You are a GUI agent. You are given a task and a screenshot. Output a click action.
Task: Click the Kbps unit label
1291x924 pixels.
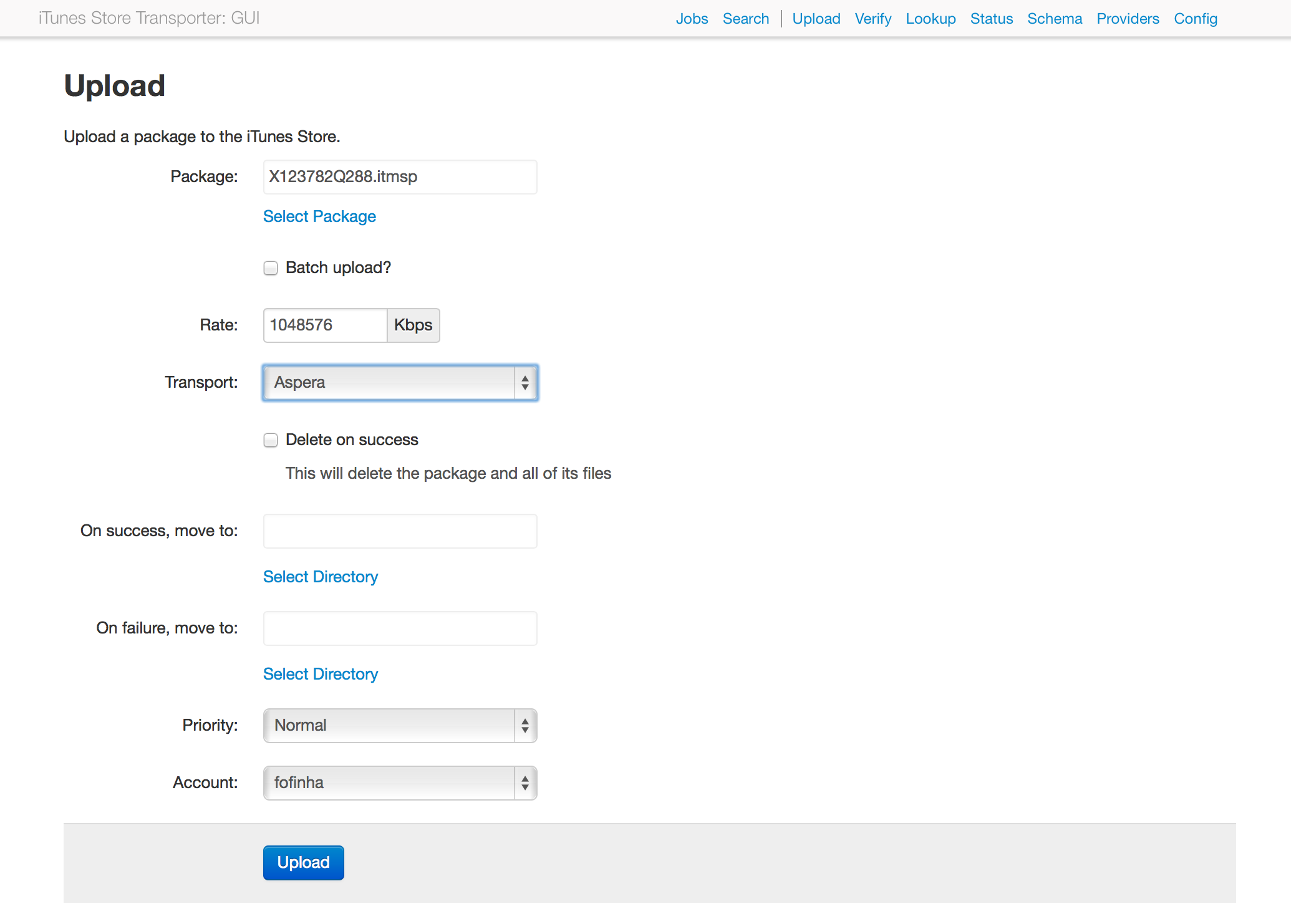[413, 325]
